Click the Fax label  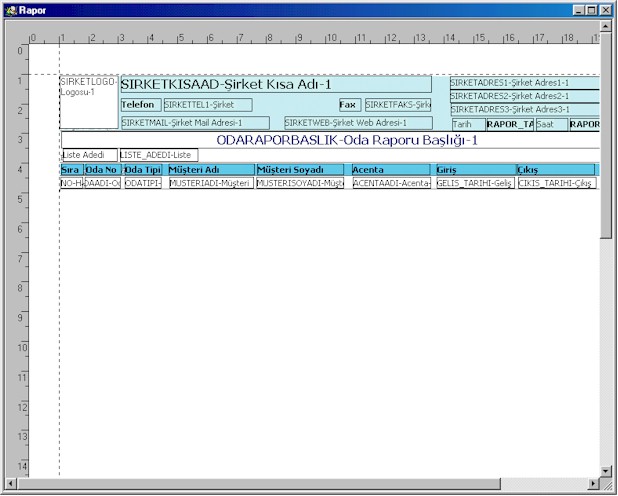pos(348,105)
